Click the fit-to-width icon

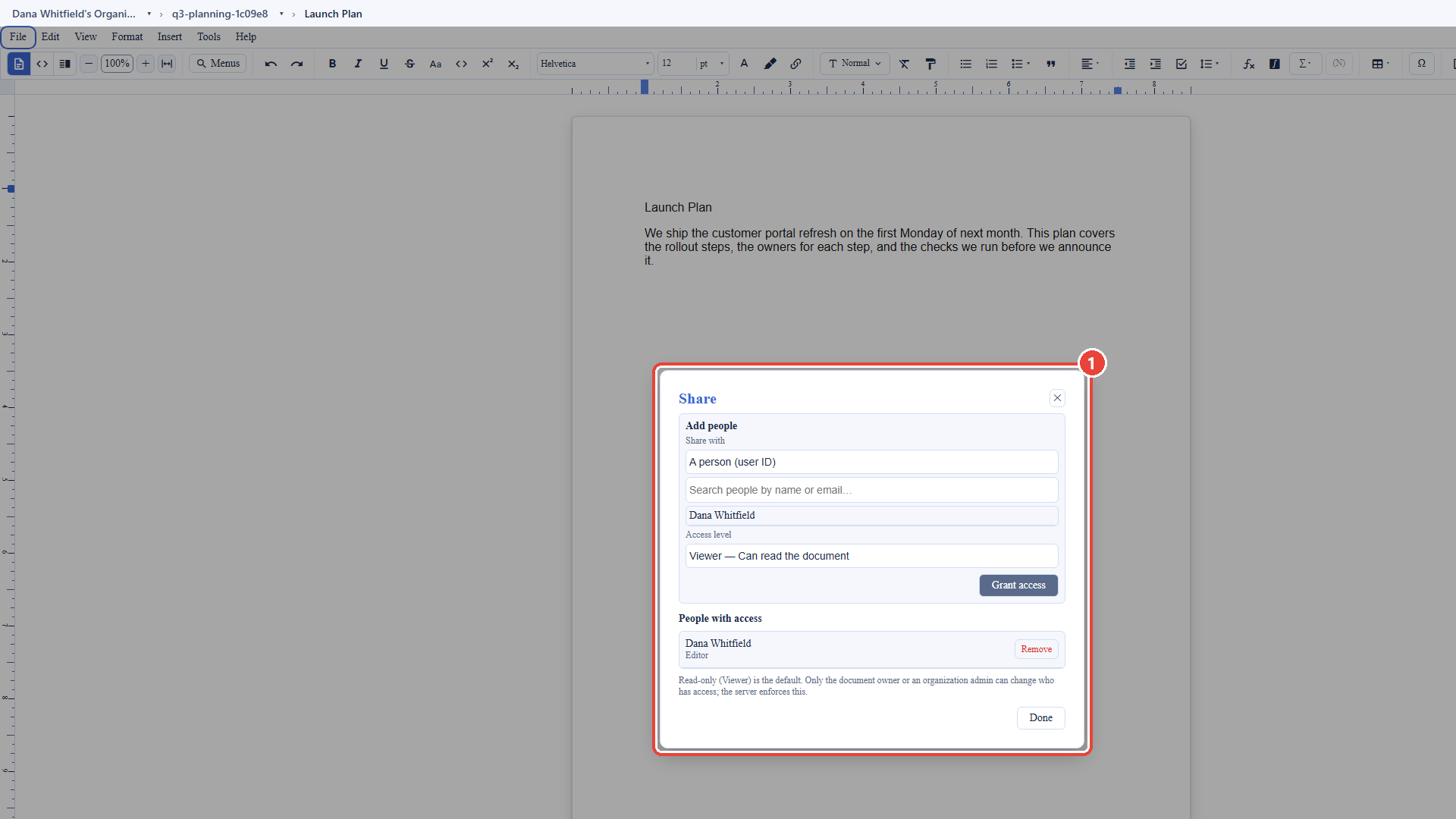pos(167,64)
